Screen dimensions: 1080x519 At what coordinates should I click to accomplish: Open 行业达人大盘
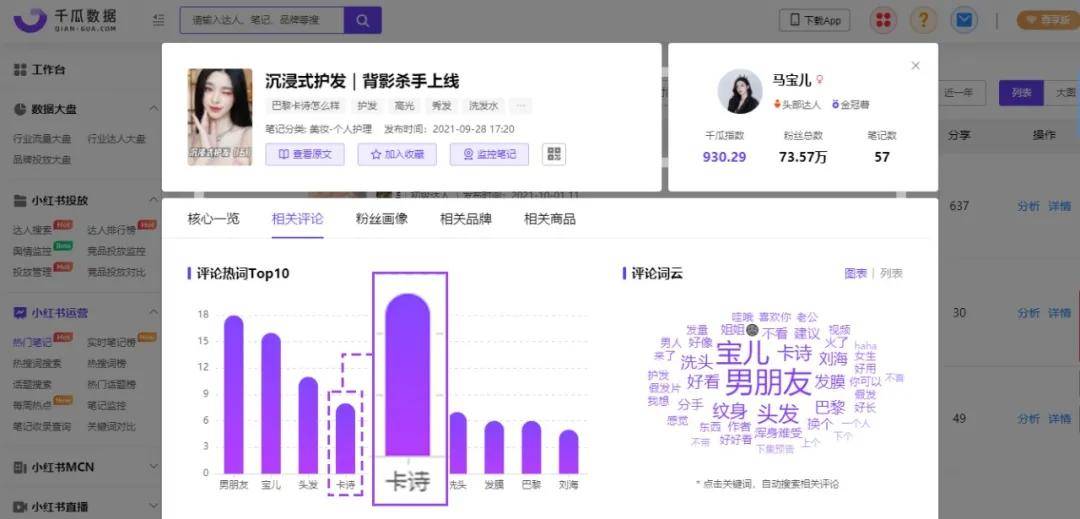(116, 138)
